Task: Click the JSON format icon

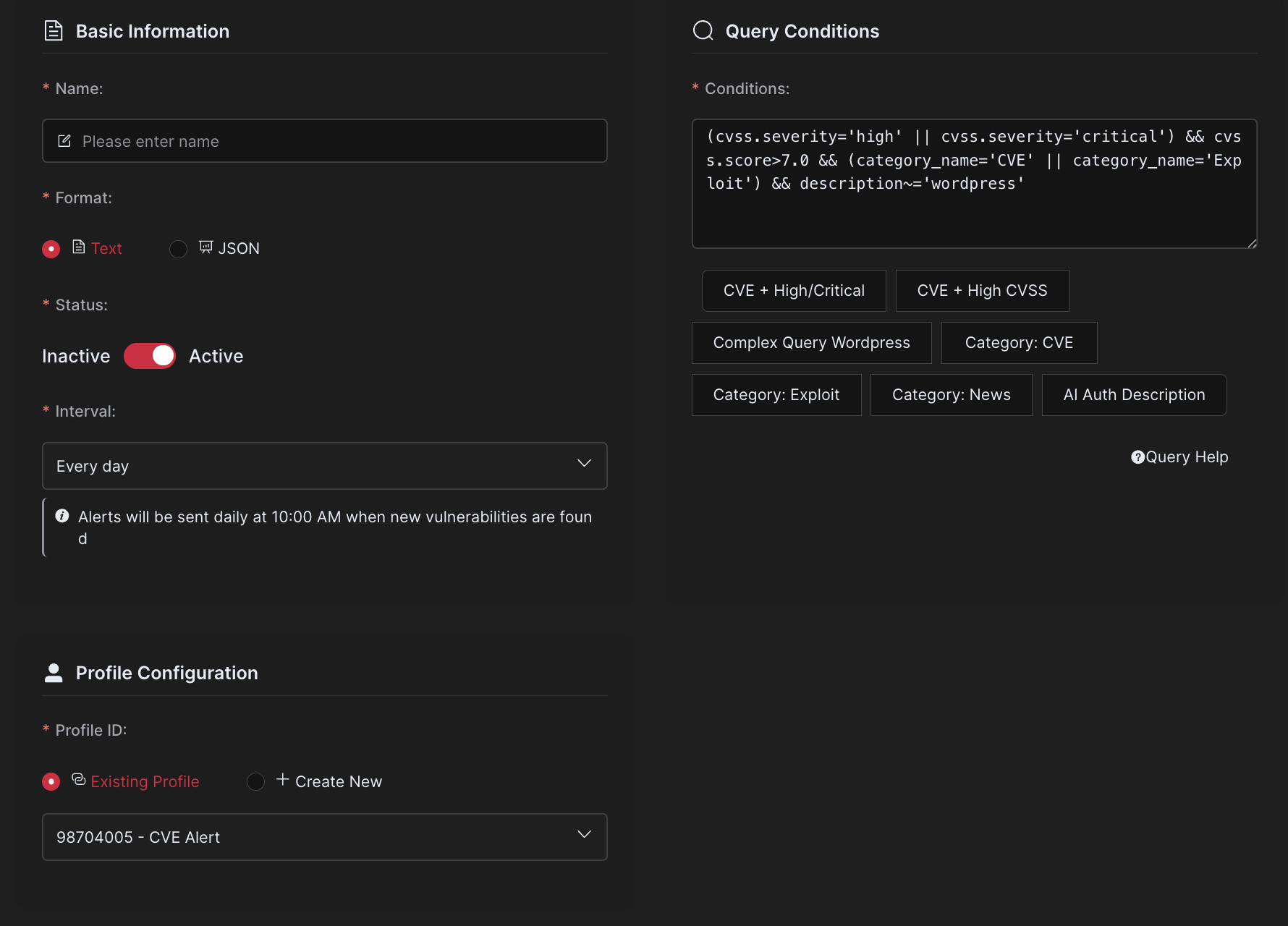Action: pos(206,247)
